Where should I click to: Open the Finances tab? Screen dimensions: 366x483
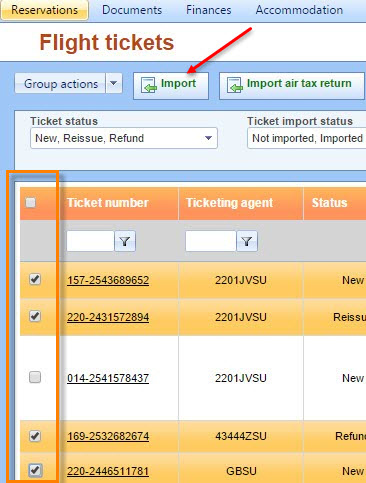209,10
